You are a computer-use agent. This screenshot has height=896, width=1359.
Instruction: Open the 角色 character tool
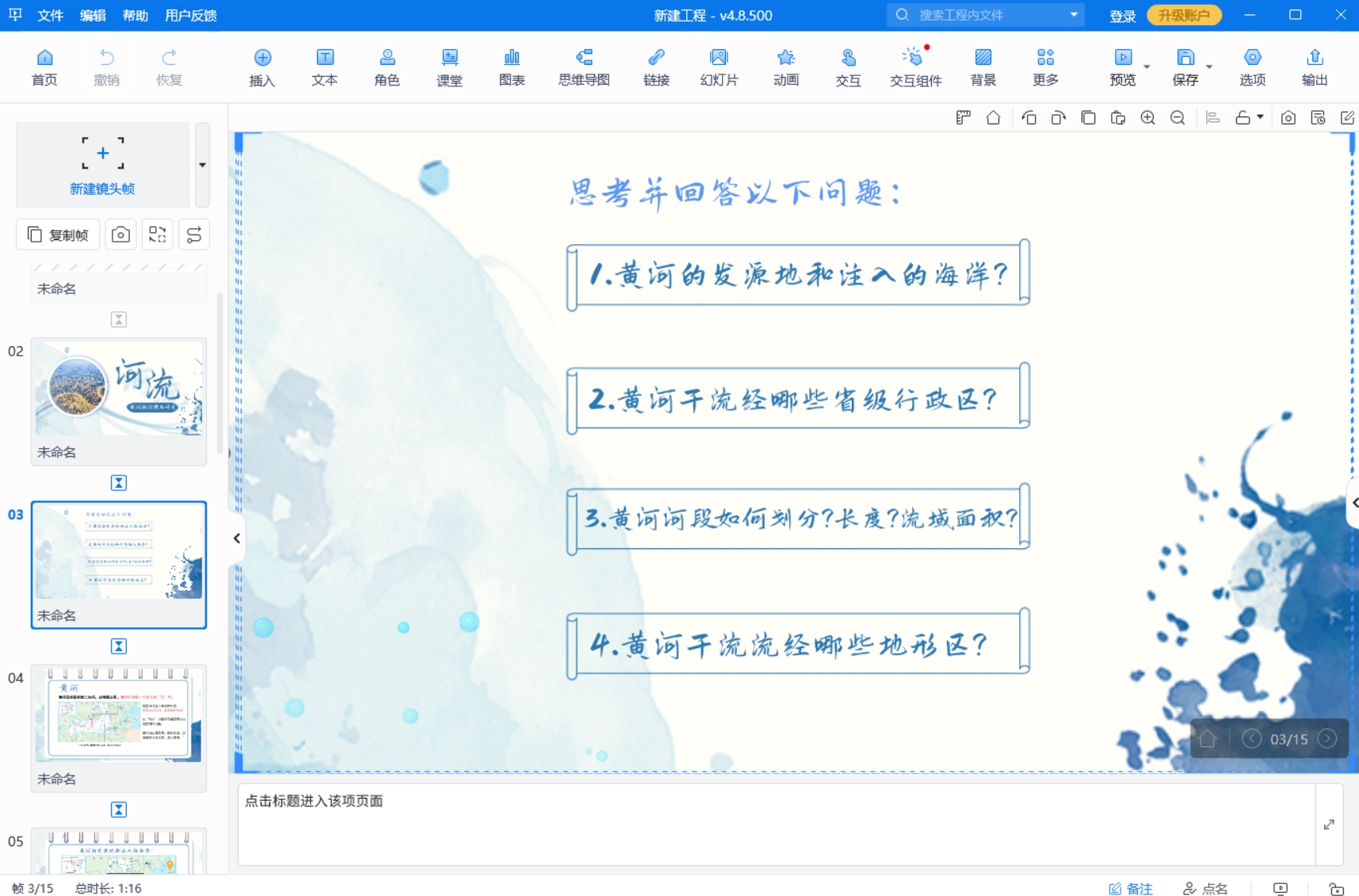[387, 67]
